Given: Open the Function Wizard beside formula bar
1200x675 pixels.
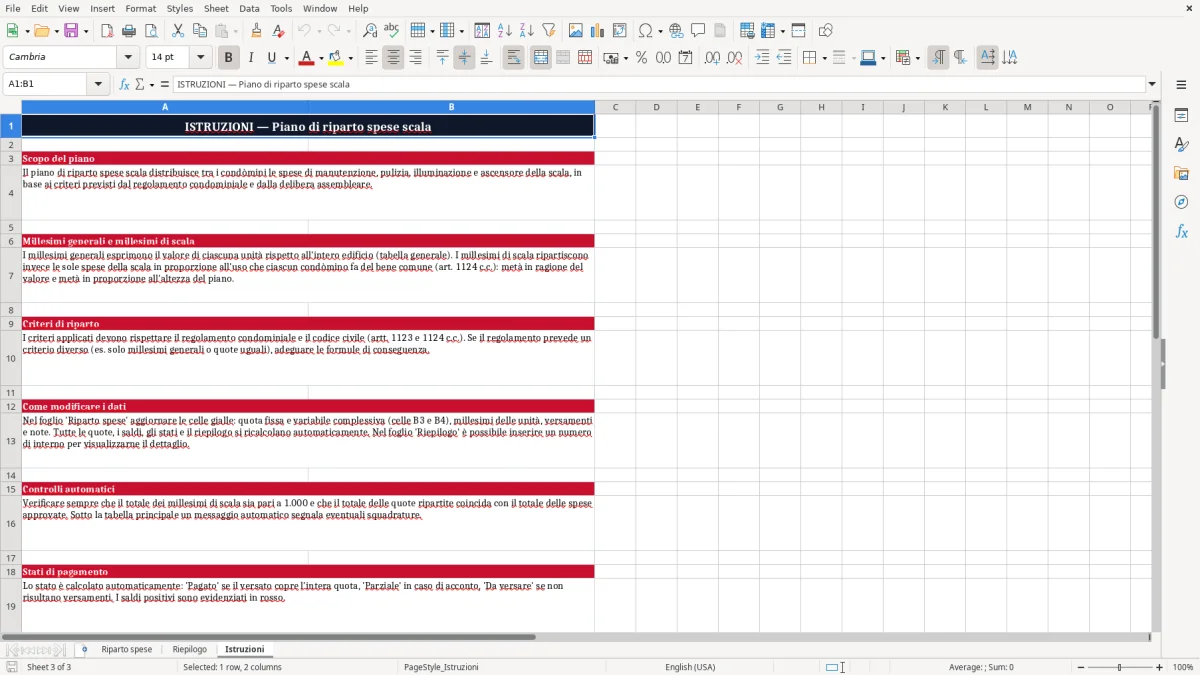Looking at the screenshot, I should (x=125, y=84).
